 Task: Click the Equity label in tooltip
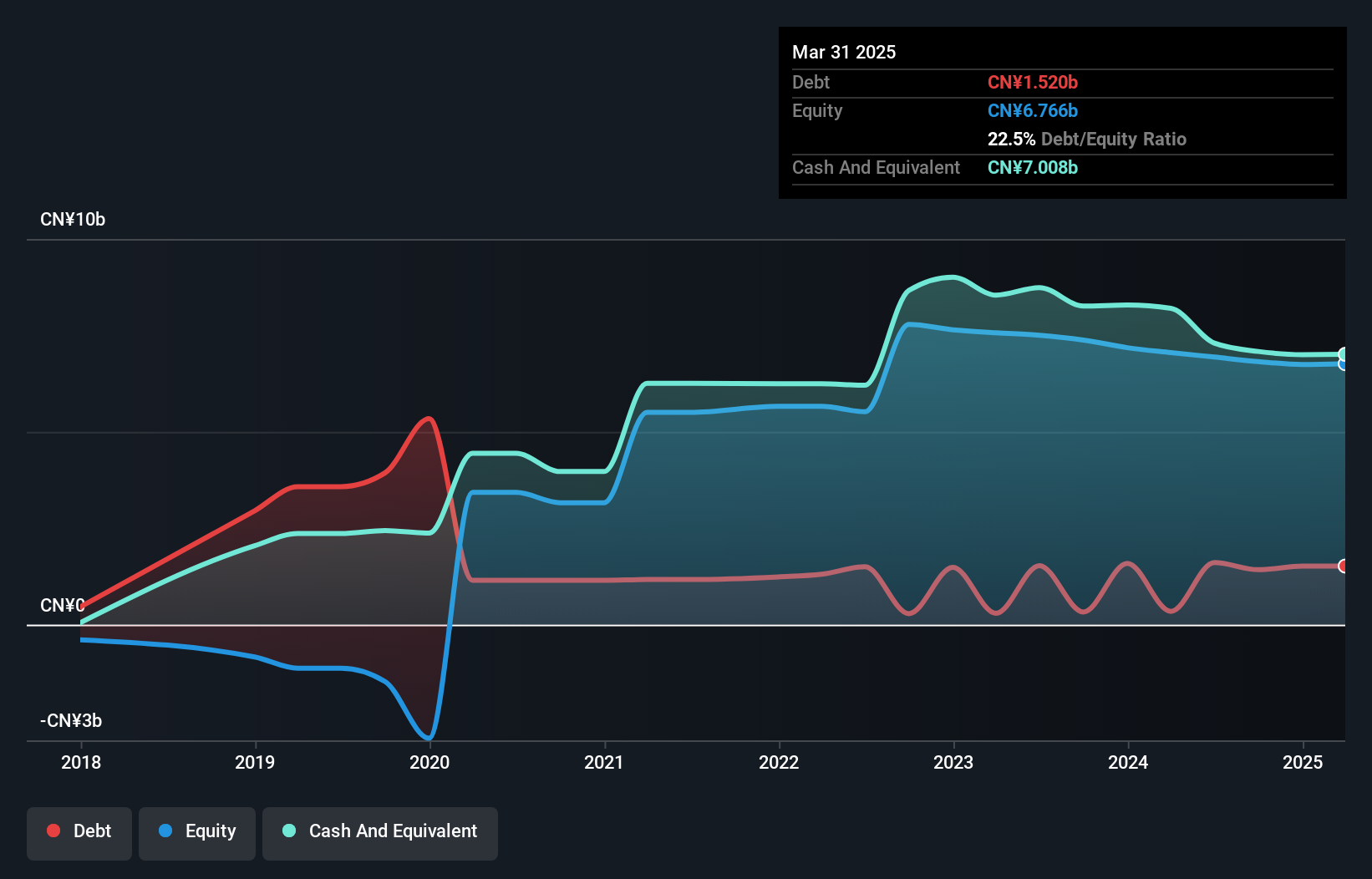tap(817, 111)
